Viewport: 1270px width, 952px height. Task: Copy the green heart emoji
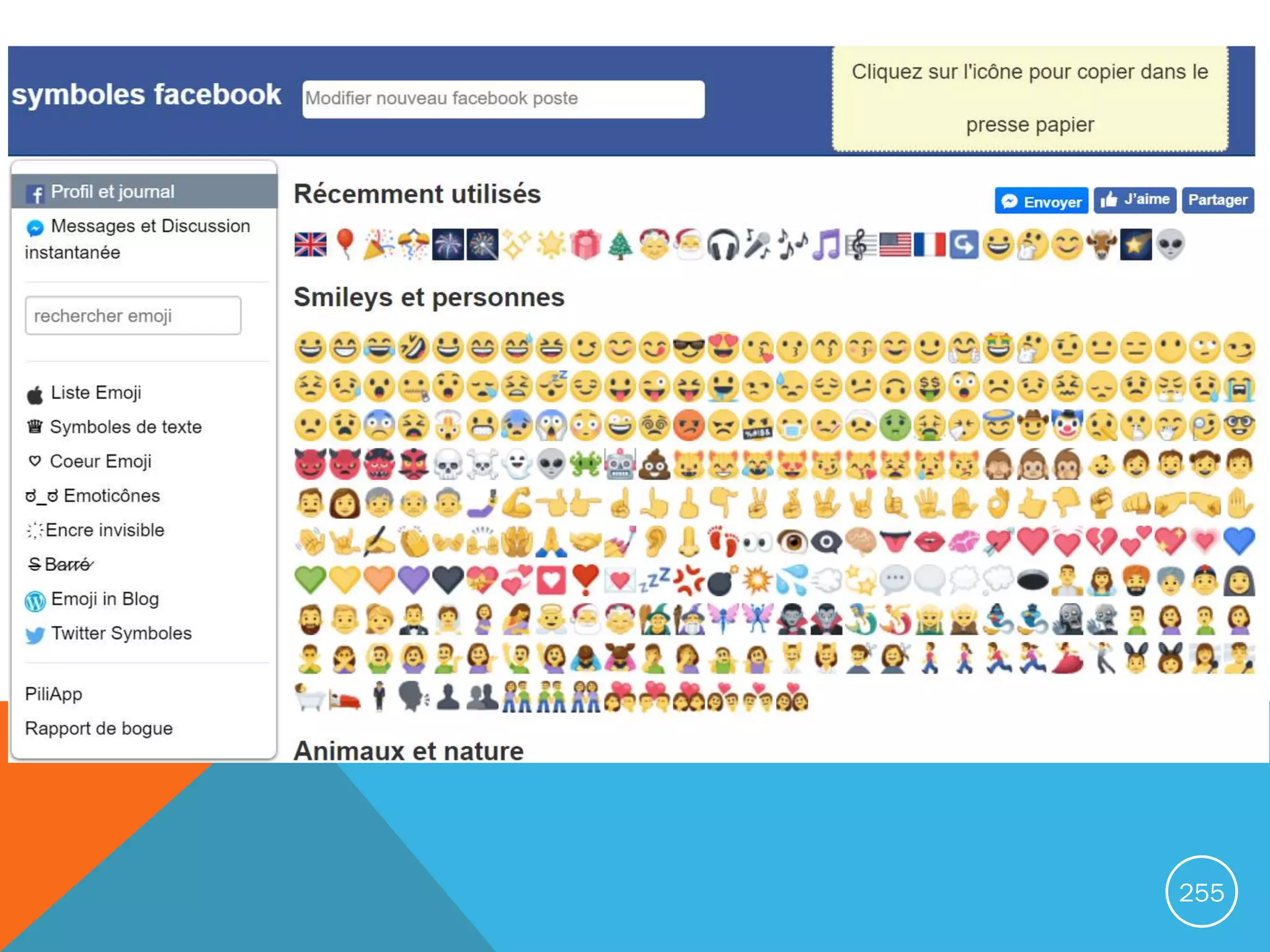310,580
